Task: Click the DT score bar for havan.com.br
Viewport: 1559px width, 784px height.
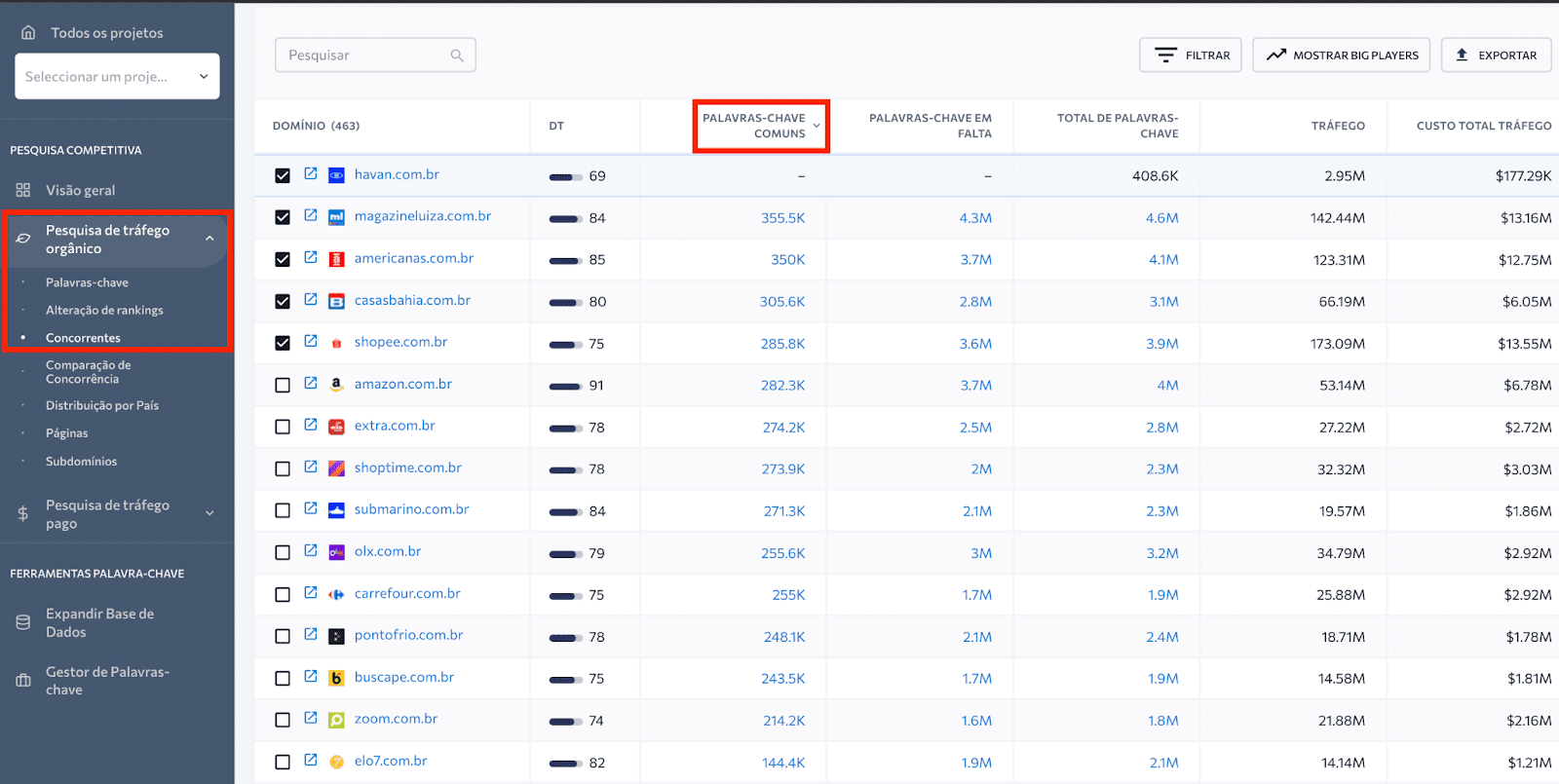Action: 565,176
